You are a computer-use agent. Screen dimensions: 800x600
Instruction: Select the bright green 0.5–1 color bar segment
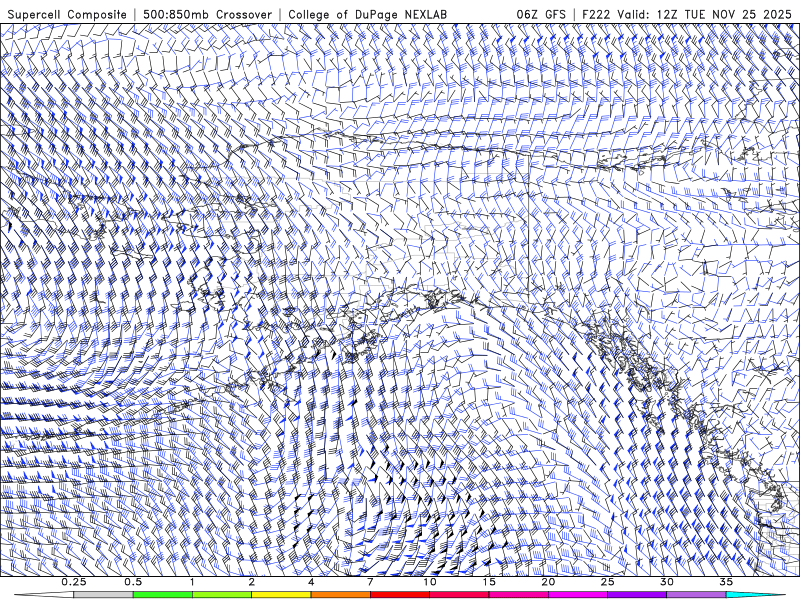tap(163, 595)
